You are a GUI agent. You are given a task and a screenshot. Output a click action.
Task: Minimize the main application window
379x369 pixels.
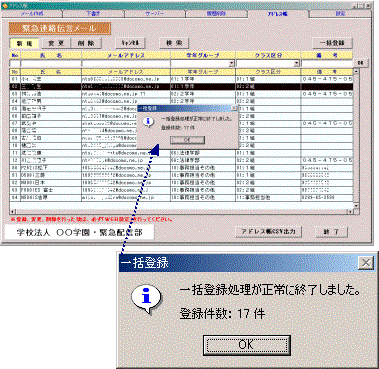pos(355,6)
